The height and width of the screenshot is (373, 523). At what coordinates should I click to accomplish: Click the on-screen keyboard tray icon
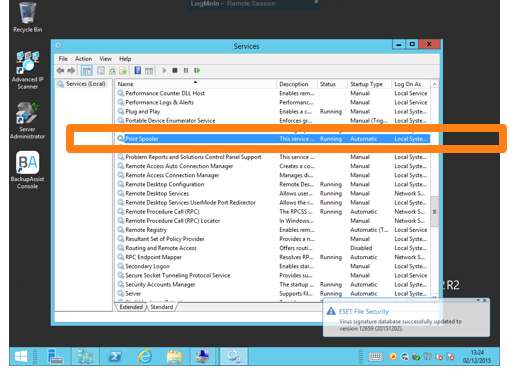point(375,357)
